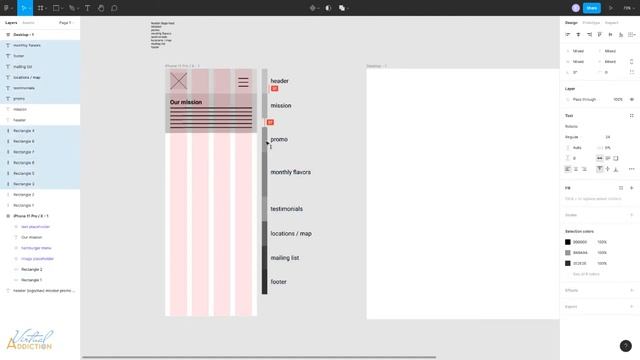This screenshot has height=360, width=640.
Task: Add an export setting with plus
Action: [631, 307]
